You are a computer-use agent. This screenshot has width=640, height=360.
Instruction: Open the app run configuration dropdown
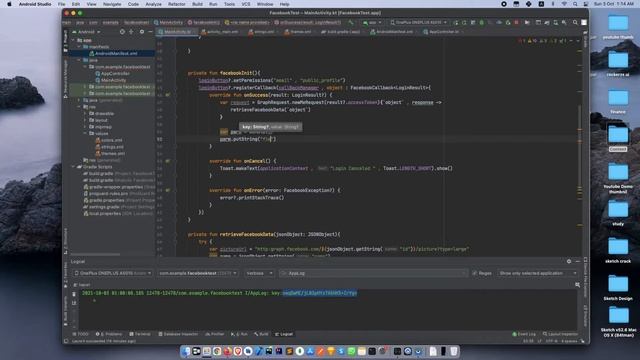tap(372, 22)
